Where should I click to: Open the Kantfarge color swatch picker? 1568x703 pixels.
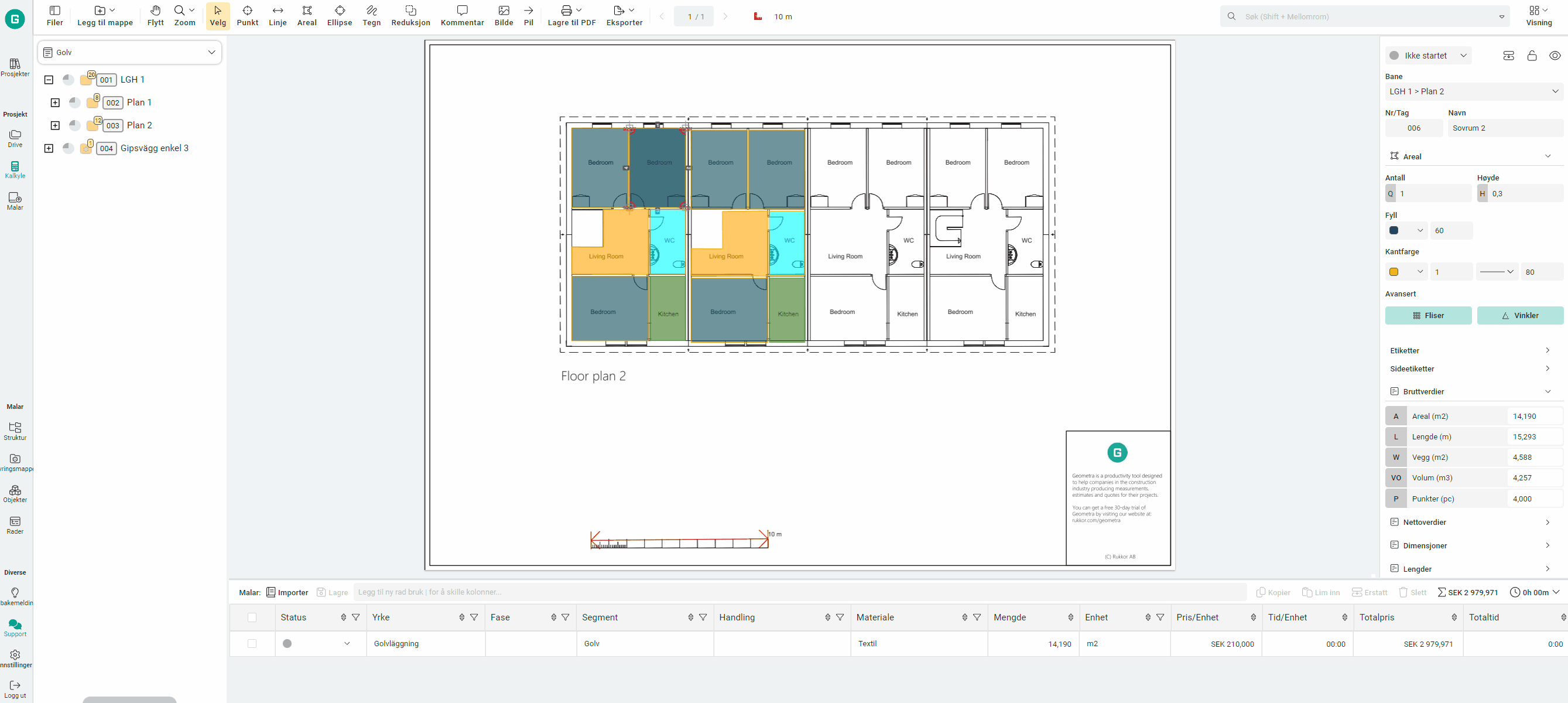click(x=1406, y=272)
